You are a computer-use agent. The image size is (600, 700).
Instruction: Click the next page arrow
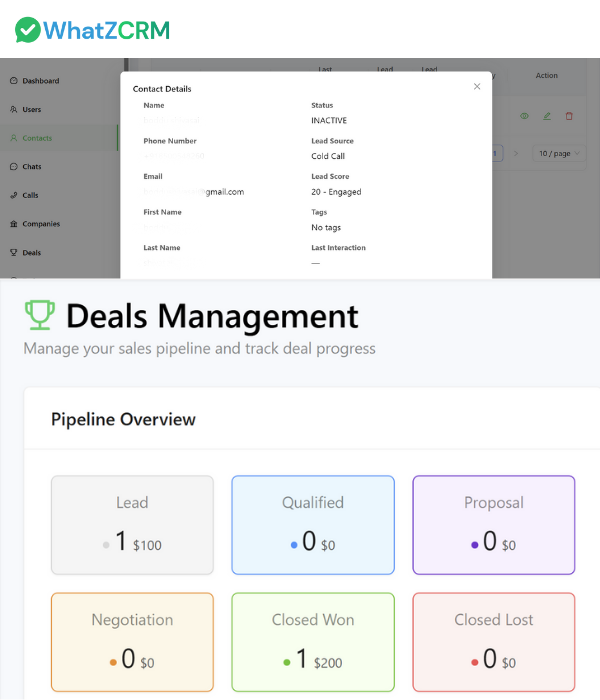517,153
